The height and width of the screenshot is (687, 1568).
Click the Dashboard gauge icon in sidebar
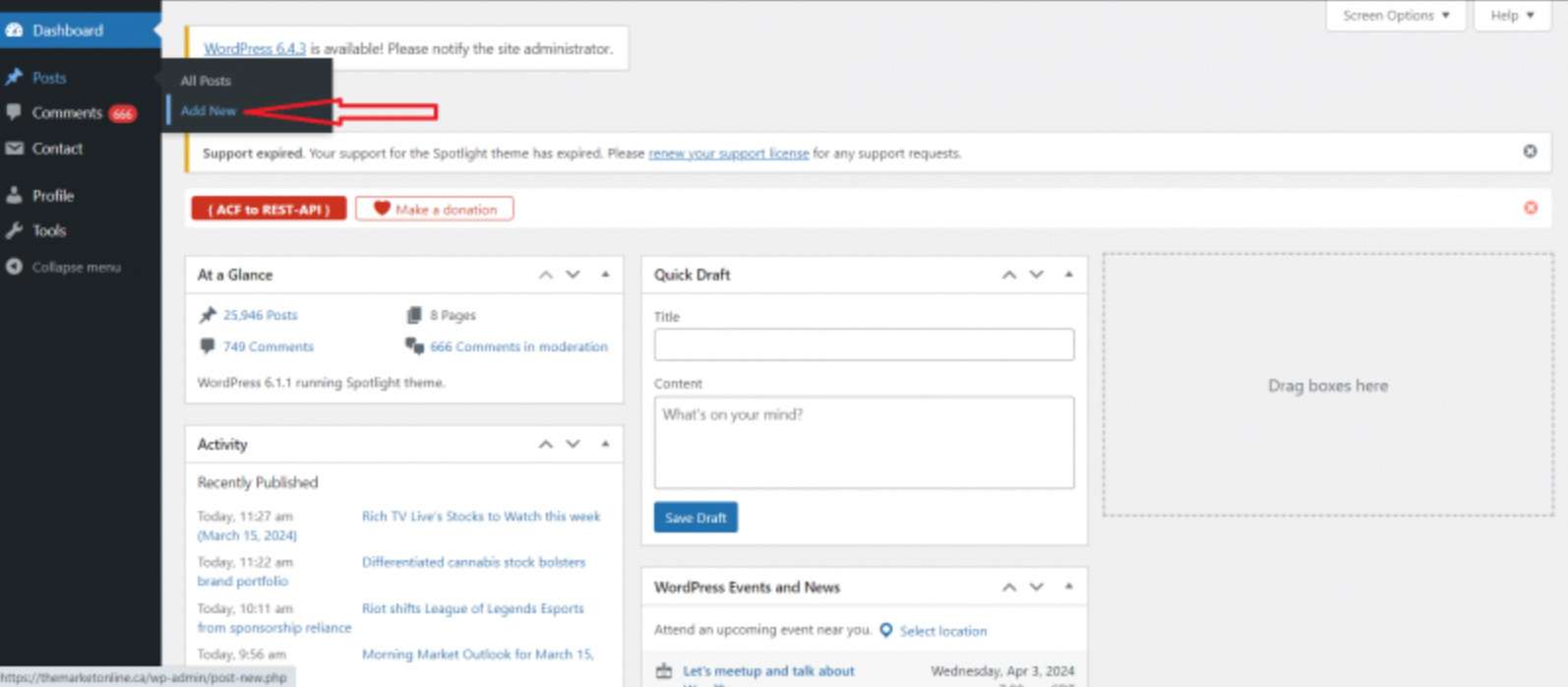pos(15,31)
